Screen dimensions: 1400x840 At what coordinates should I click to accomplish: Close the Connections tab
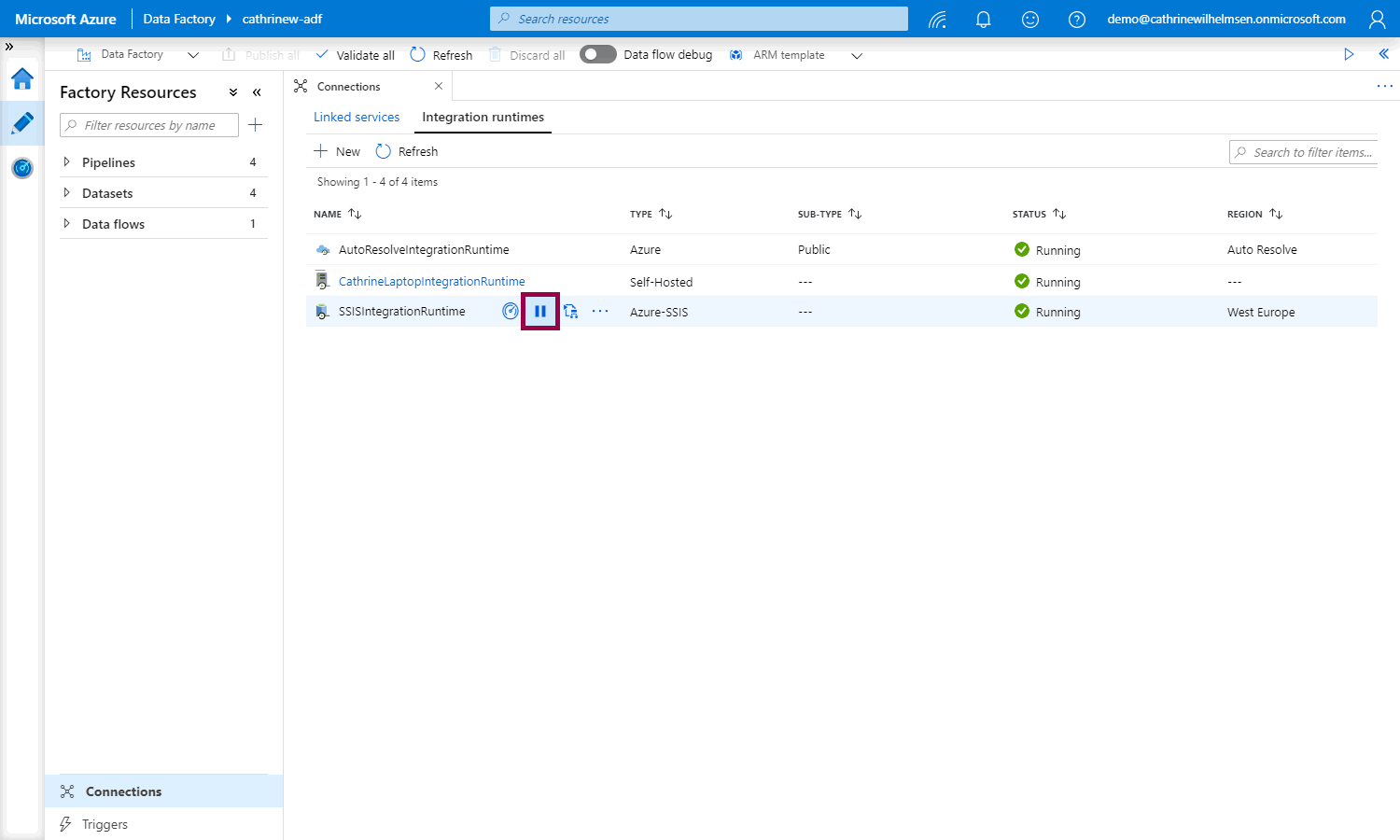[x=439, y=86]
